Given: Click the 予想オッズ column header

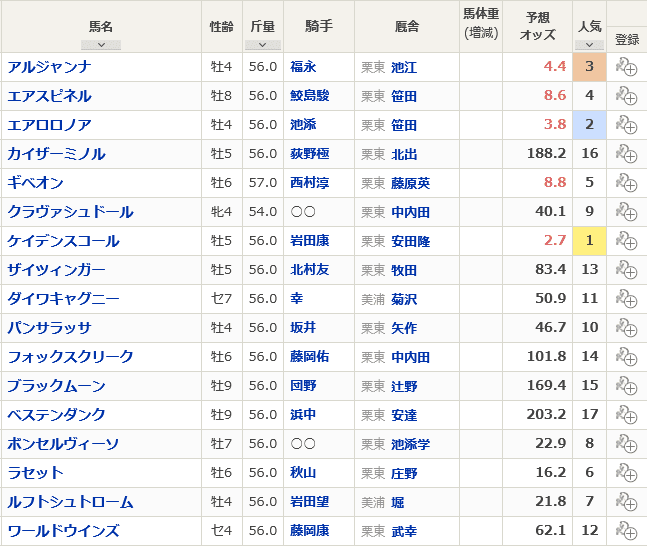Looking at the screenshot, I should (x=537, y=26).
